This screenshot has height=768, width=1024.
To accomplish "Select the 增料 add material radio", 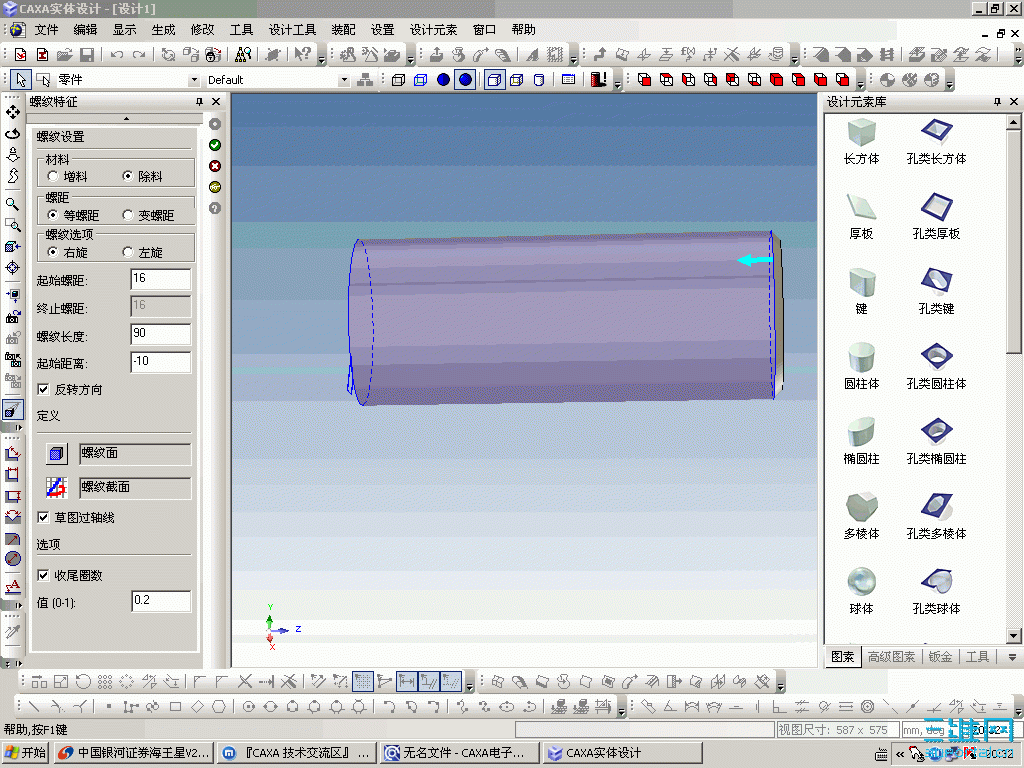I will click(x=53, y=176).
